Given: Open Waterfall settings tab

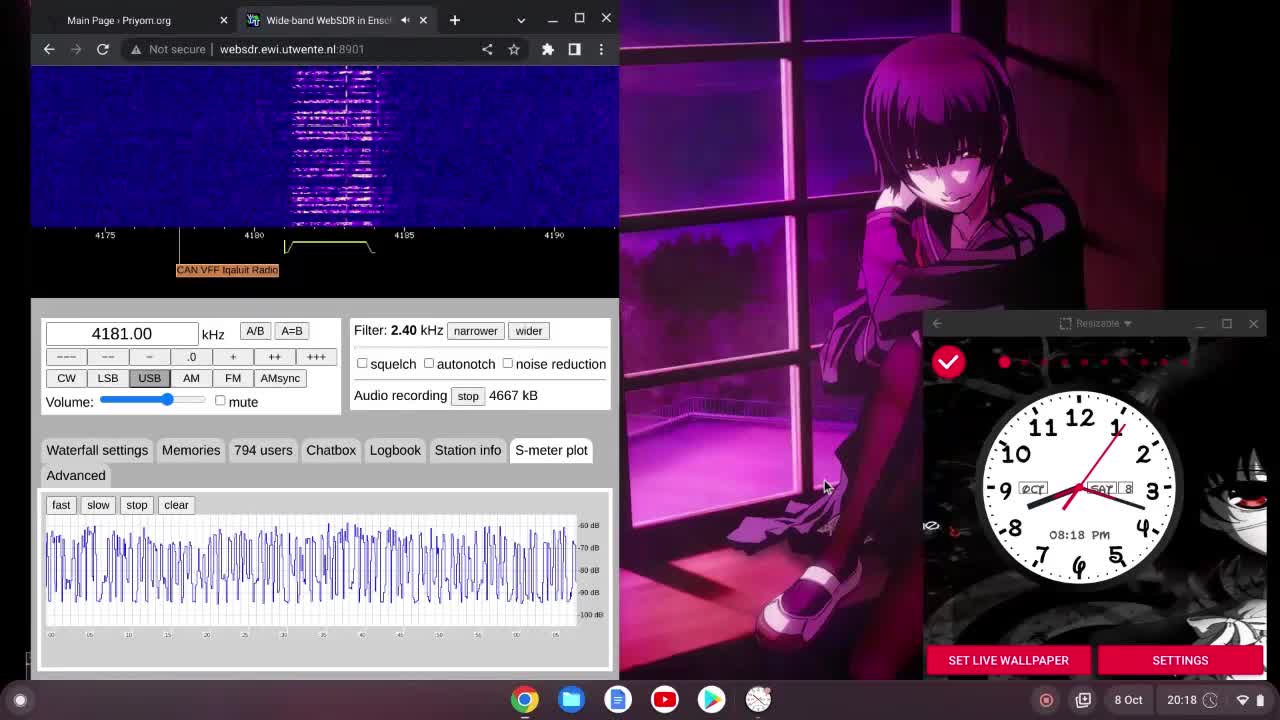Looking at the screenshot, I should click(97, 450).
